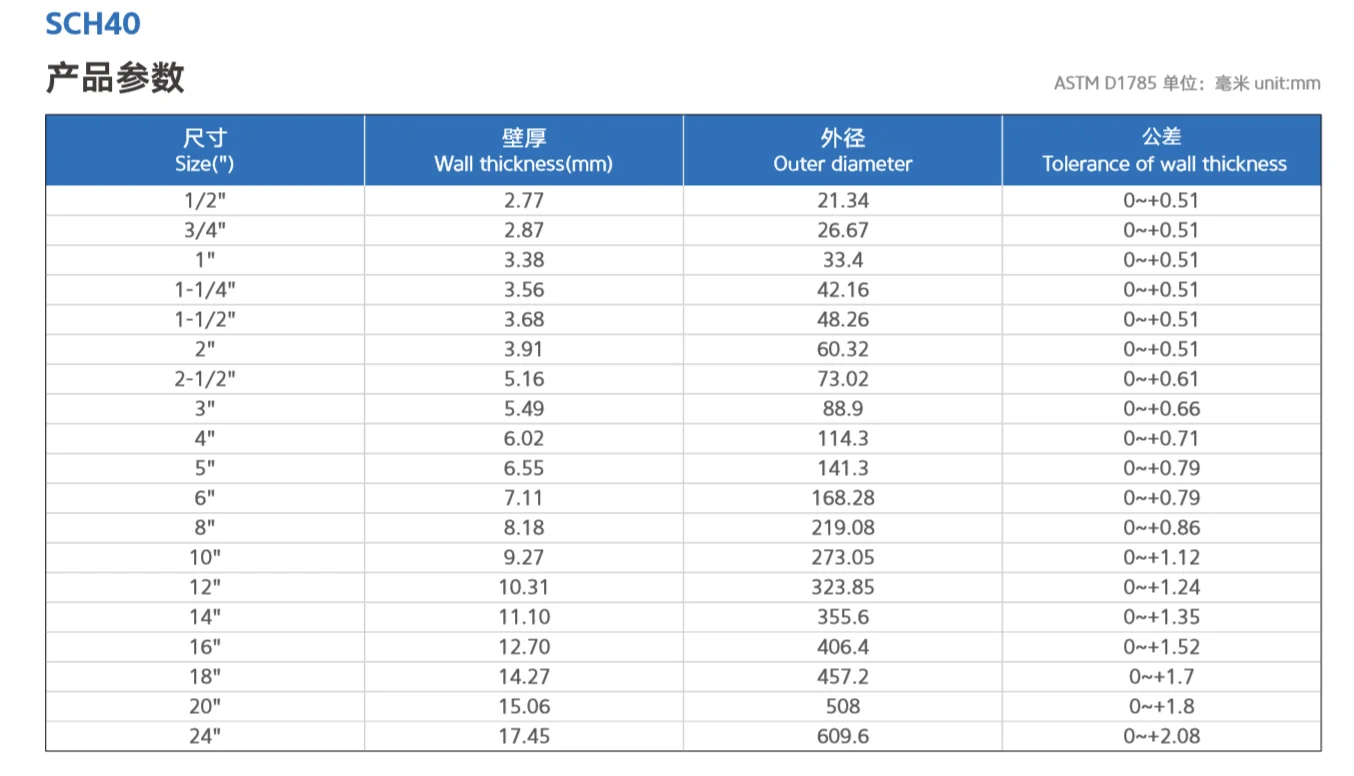Click the SCH40 heading
The width and height of the screenshot is (1354, 776).
click(93, 23)
